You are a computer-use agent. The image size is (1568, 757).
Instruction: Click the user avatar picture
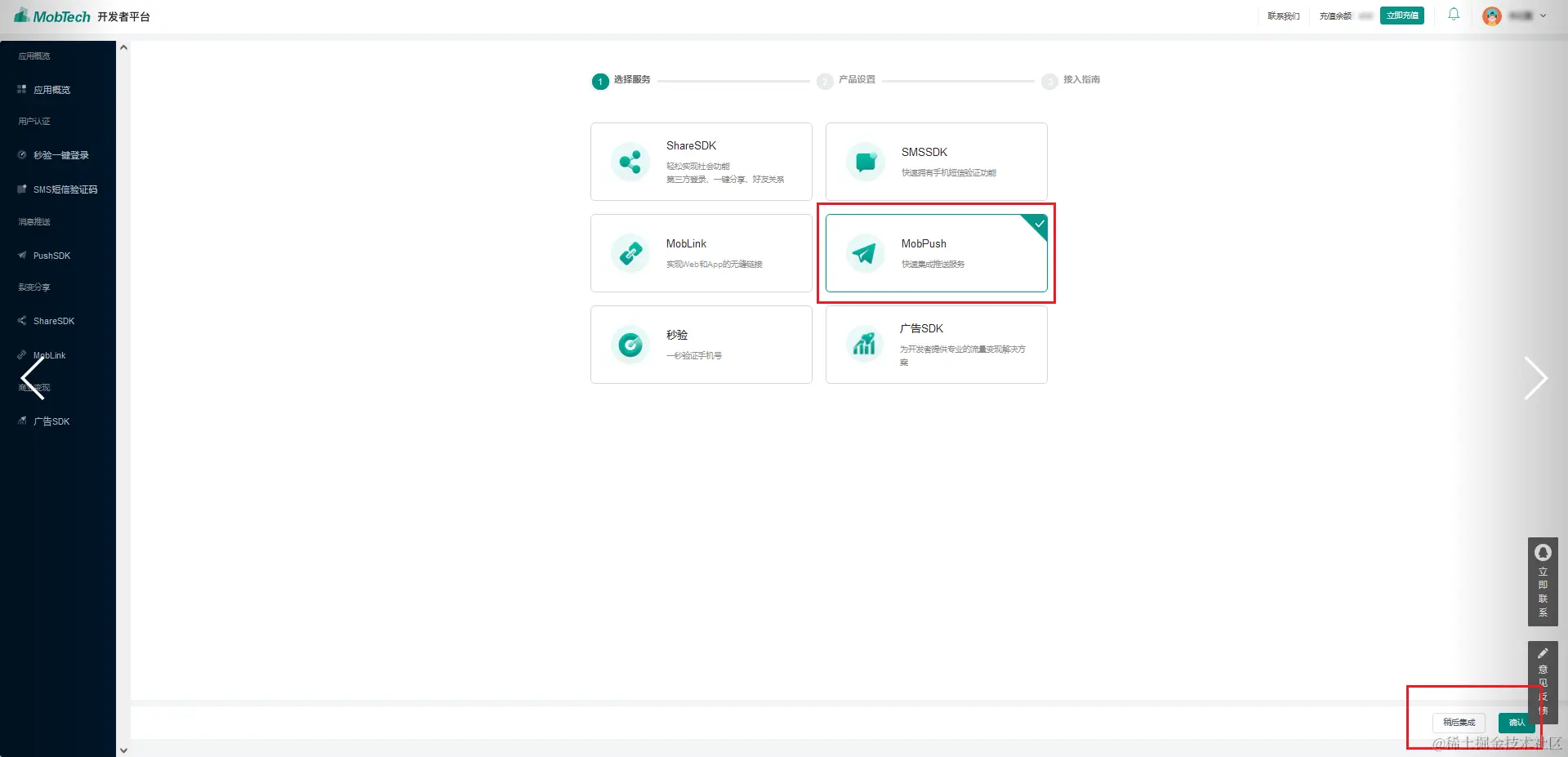click(1492, 16)
